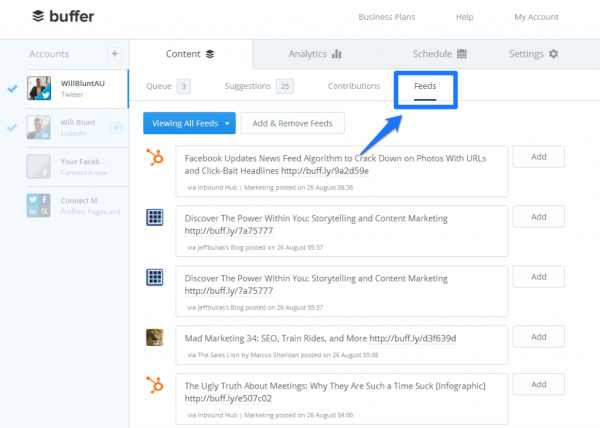
Task: Click the Accounts sidebar heading
Action: click(49, 54)
